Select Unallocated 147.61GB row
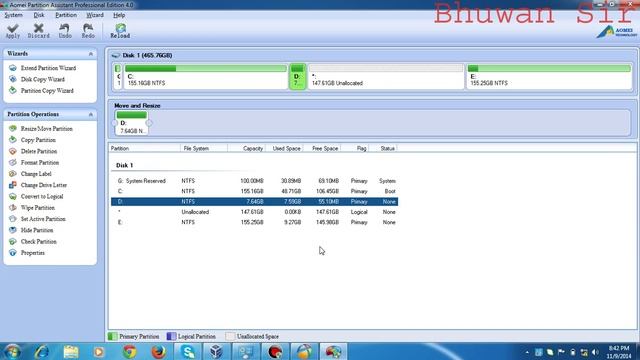Image resolution: width=640 pixels, height=360 pixels. tap(254, 212)
